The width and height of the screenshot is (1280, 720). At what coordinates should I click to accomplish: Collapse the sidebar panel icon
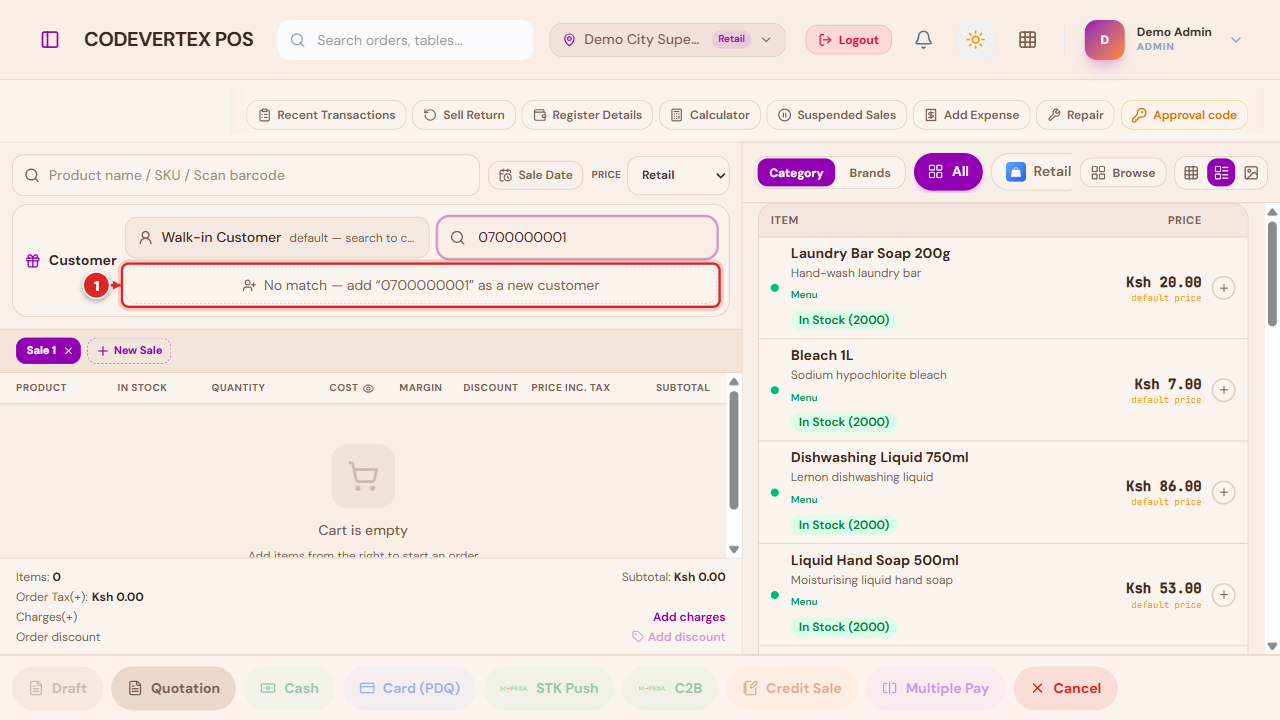[50, 40]
